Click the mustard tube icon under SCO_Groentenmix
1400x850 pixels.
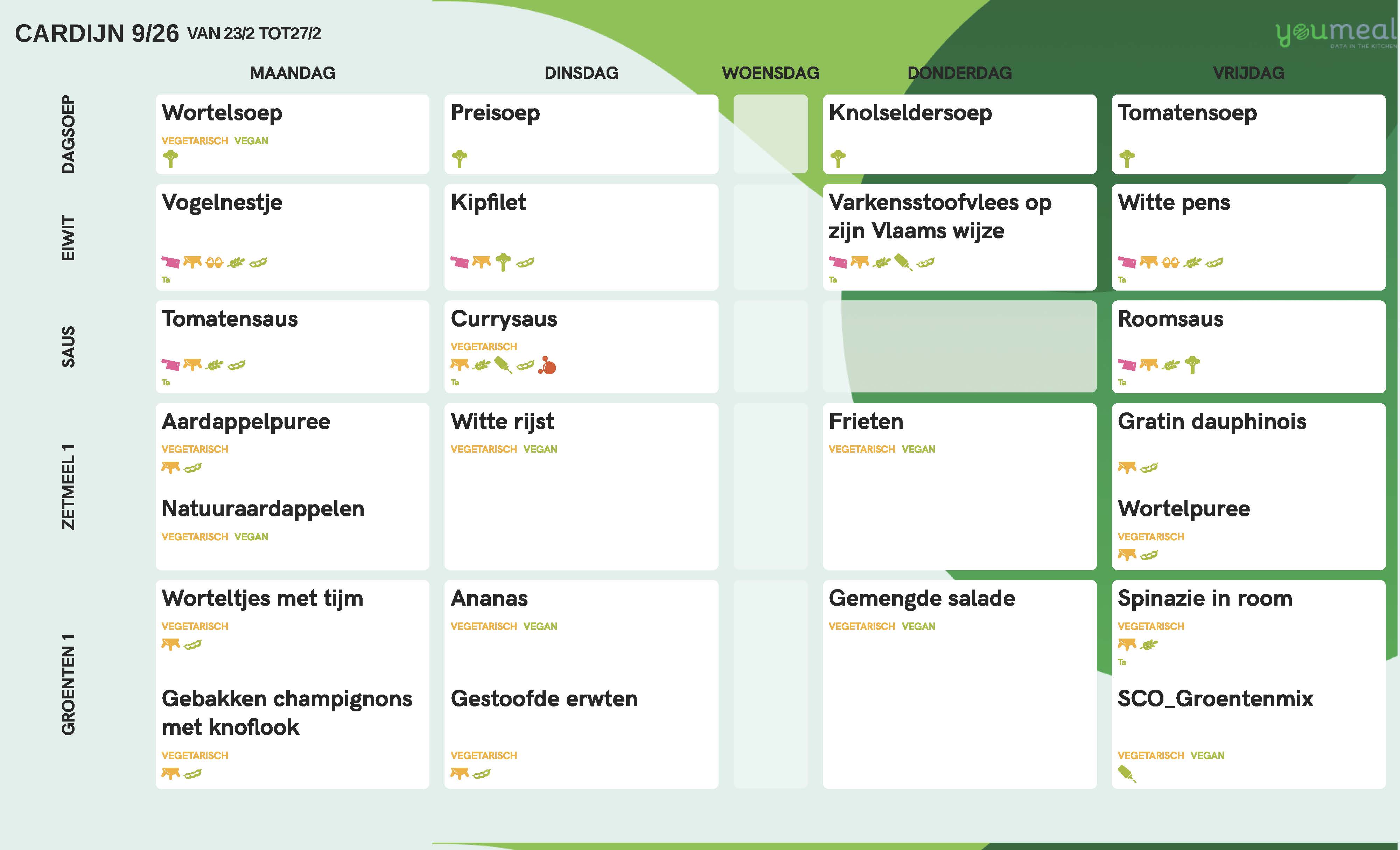coord(1126,773)
